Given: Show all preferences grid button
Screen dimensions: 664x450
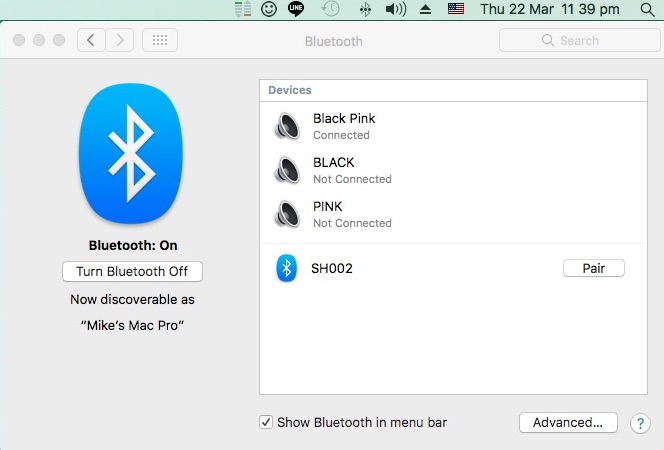Looking at the screenshot, I should click(160, 40).
